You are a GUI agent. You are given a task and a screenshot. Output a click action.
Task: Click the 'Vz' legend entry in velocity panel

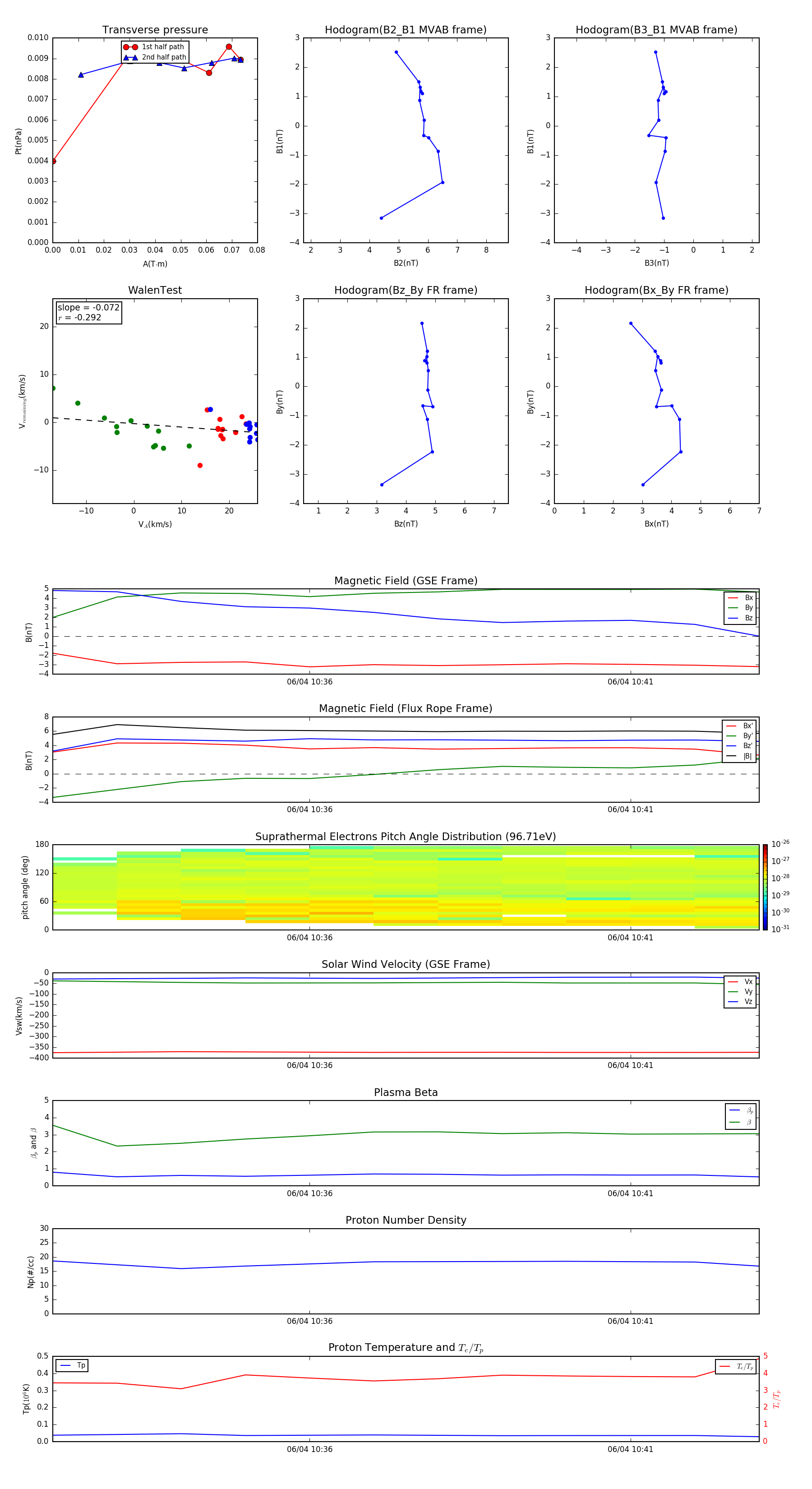click(741, 1001)
